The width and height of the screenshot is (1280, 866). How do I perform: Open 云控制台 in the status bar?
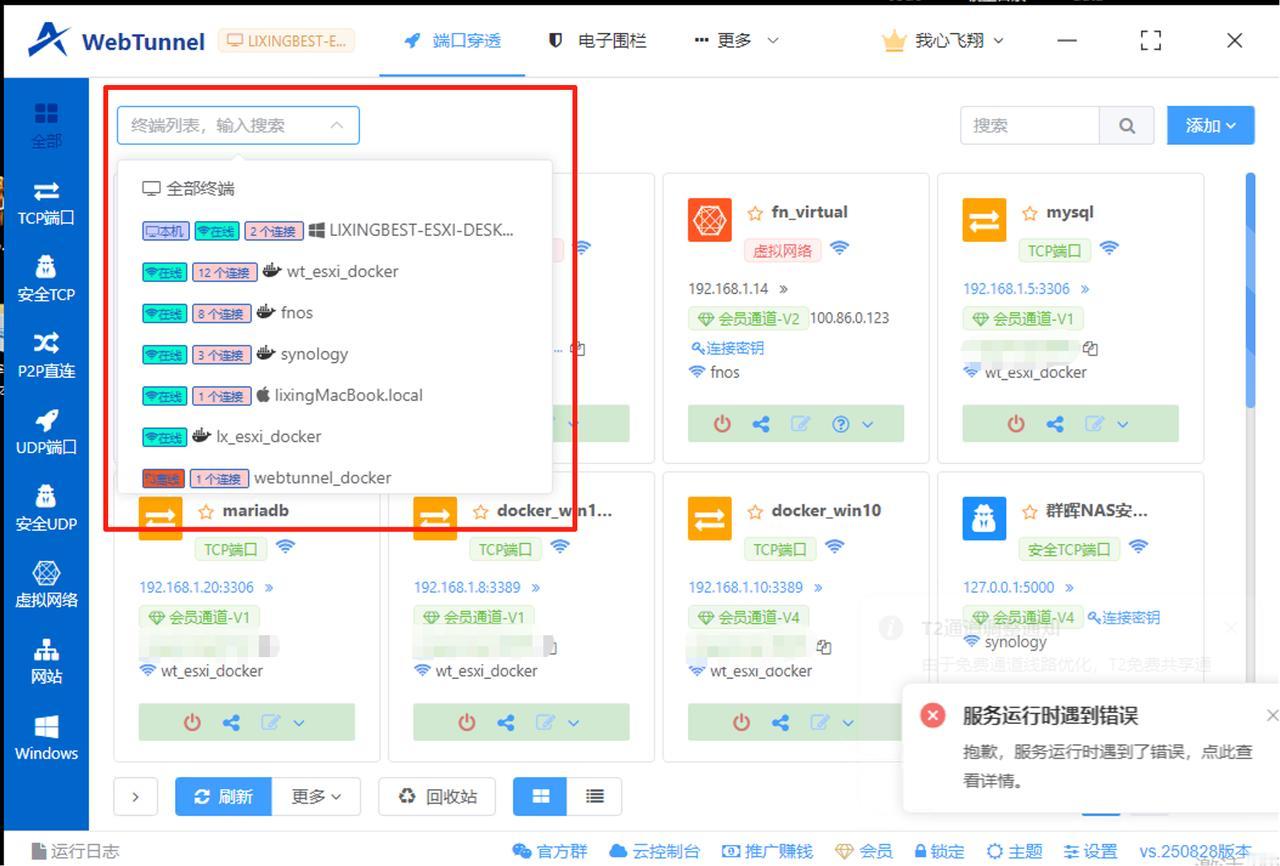[x=655, y=851]
